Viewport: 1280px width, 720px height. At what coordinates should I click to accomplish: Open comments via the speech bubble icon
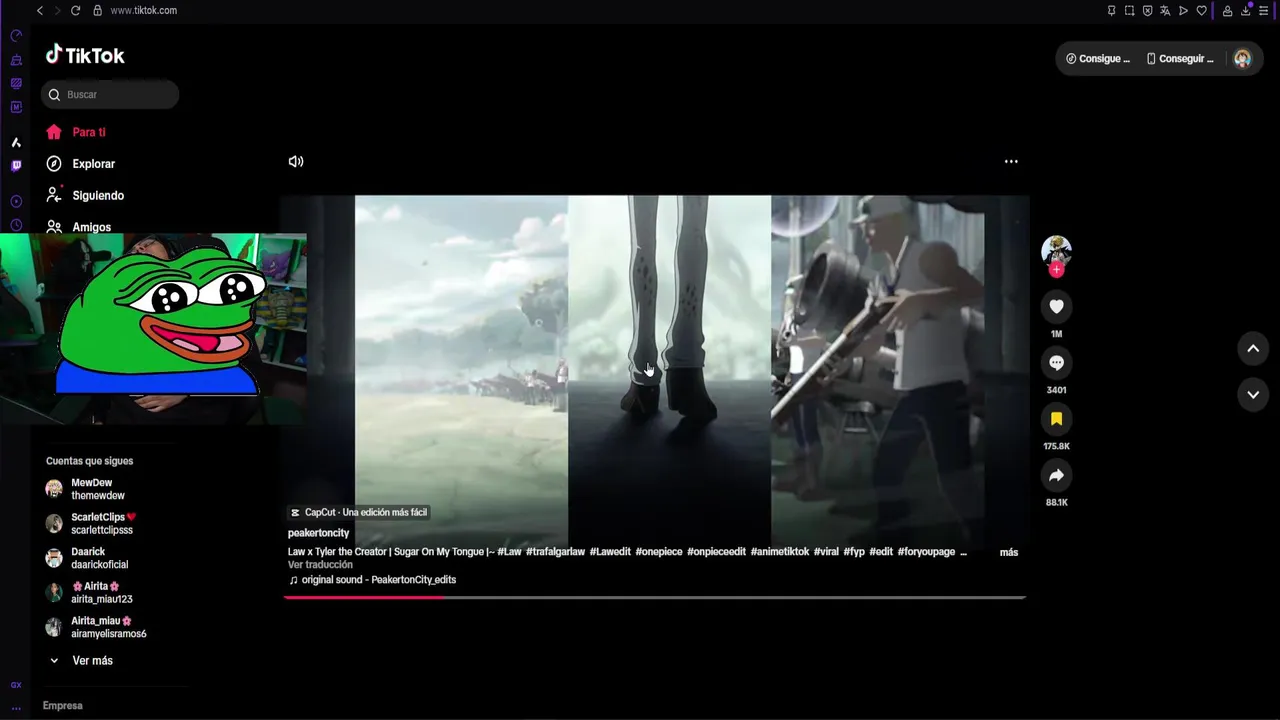pos(1056,362)
